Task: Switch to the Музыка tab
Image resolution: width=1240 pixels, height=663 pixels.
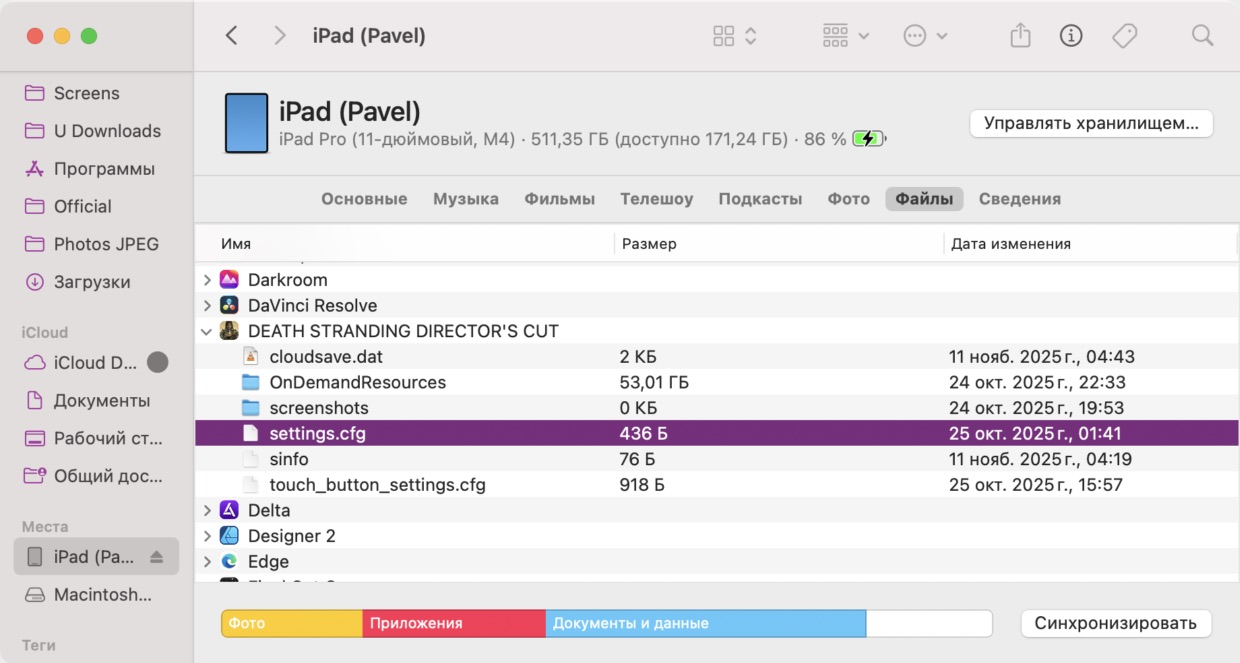Action: pyautogui.click(x=465, y=199)
